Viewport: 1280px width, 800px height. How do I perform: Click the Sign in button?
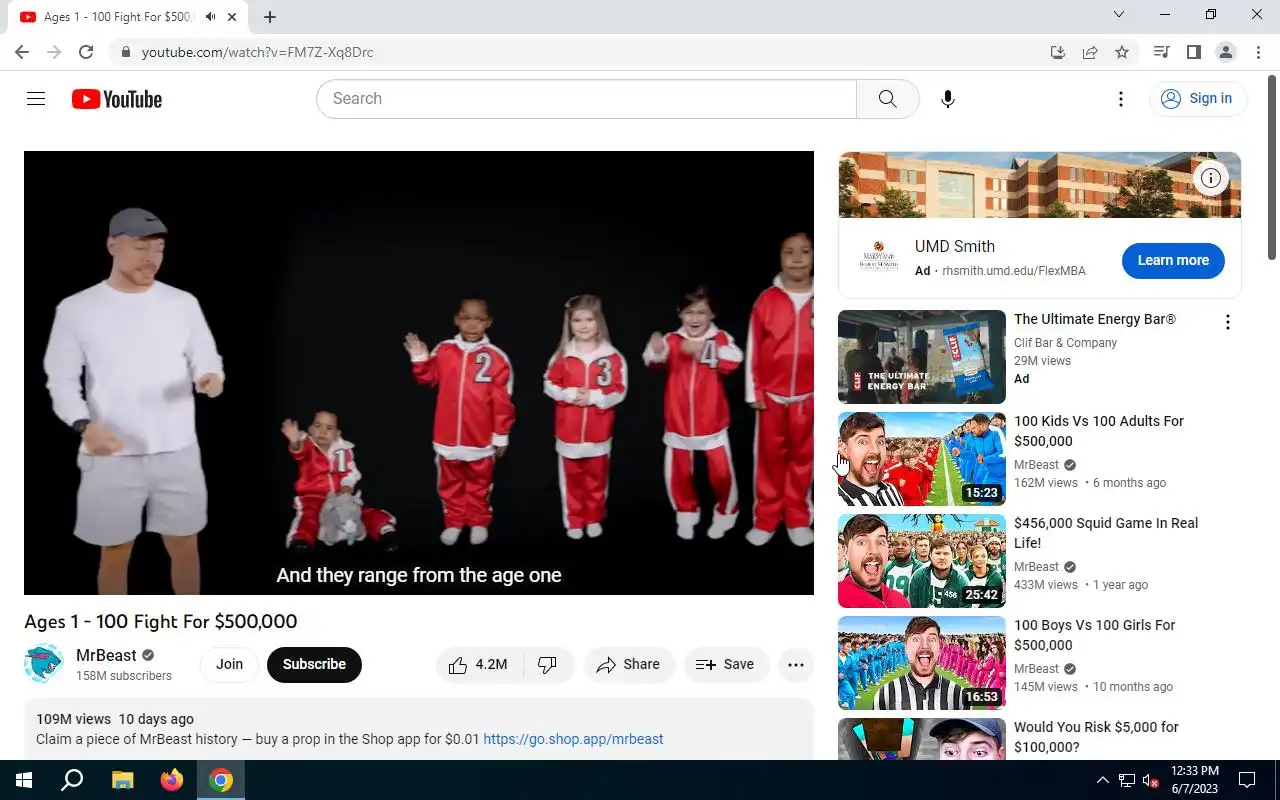(x=1198, y=98)
